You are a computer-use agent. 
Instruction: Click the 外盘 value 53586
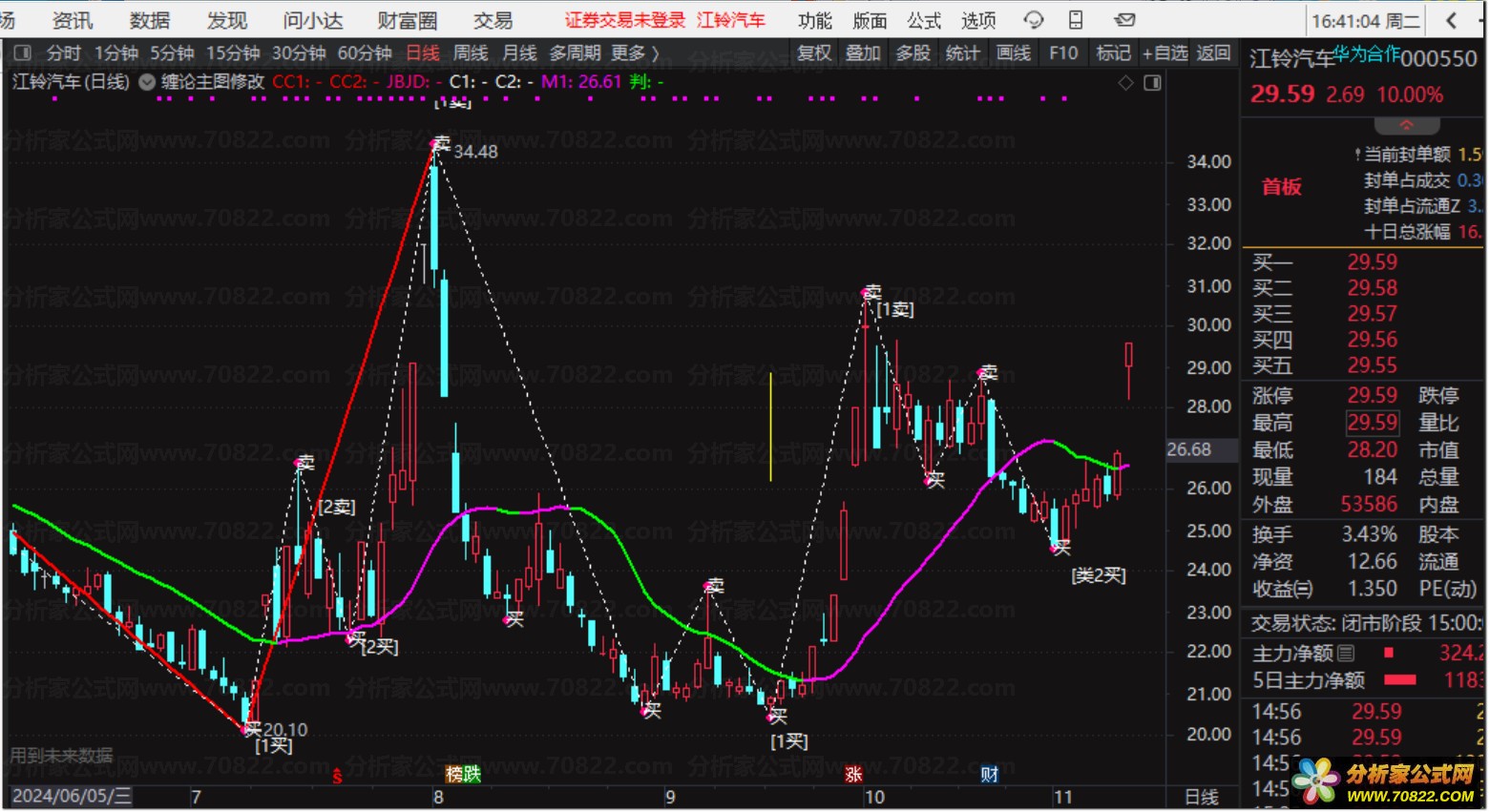(x=1369, y=504)
